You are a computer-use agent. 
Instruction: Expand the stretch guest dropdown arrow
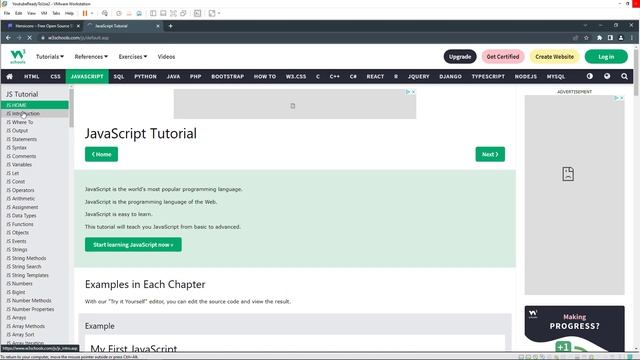219,13
